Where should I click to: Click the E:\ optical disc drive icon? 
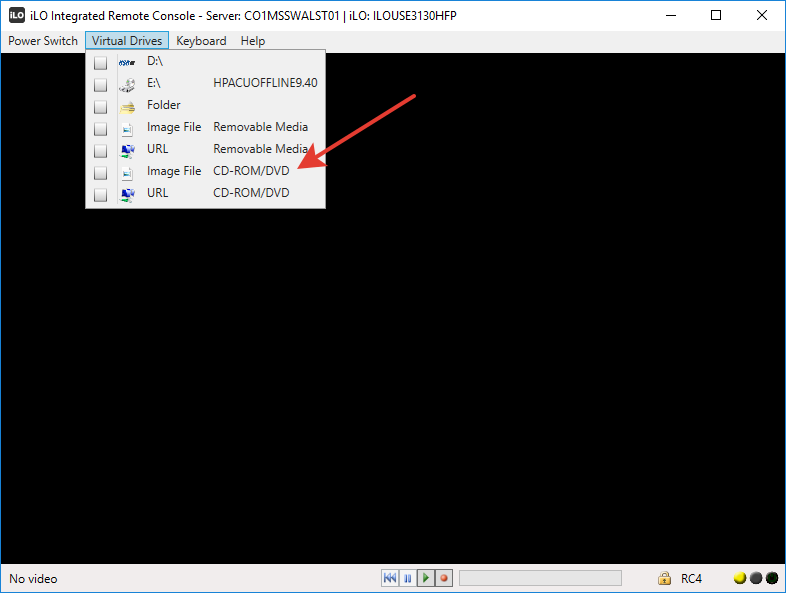[127, 85]
